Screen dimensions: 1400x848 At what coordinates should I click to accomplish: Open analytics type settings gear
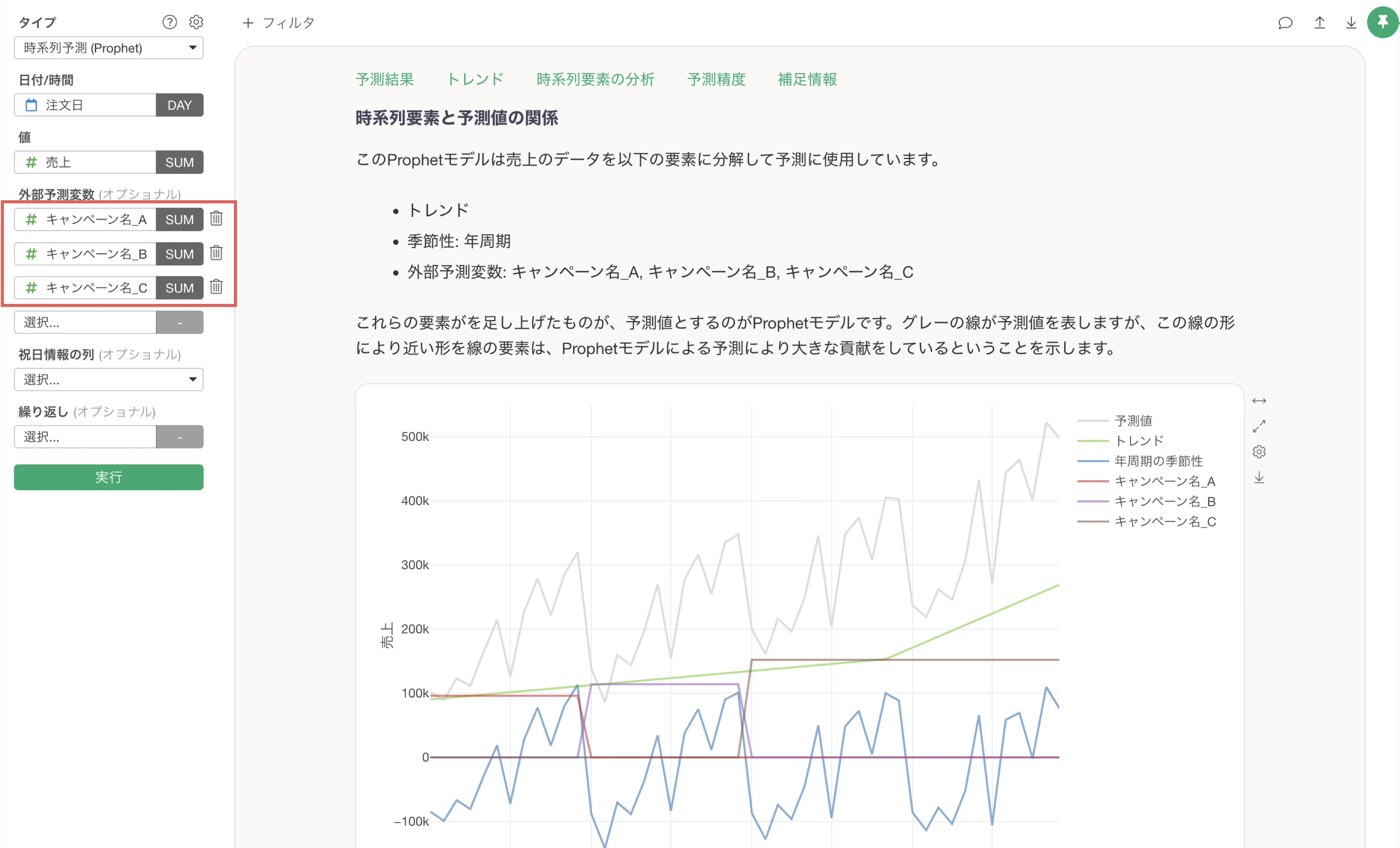tap(196, 22)
